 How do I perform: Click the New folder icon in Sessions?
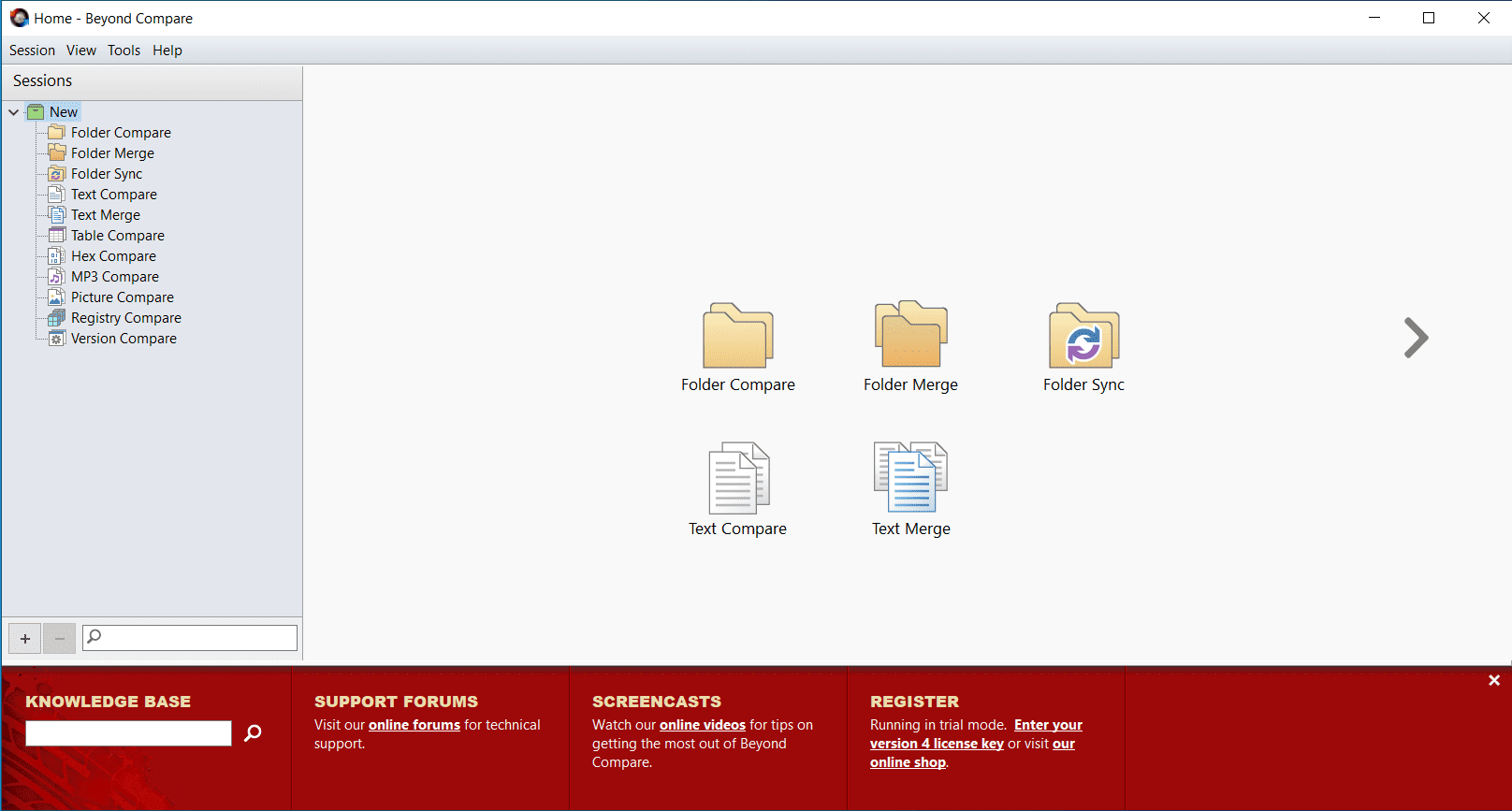pyautogui.click(x=36, y=112)
